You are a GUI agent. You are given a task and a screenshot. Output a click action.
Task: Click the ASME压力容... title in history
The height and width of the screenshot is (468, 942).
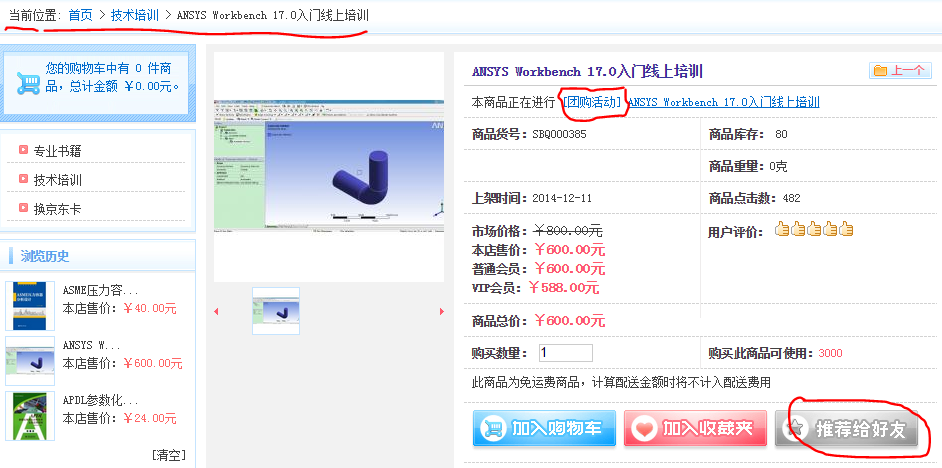coord(100,291)
